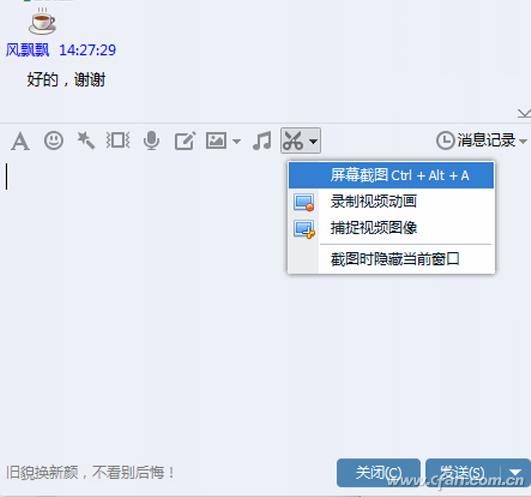Click the send picture icon
Screen dimensions: 531x497
tap(216, 140)
